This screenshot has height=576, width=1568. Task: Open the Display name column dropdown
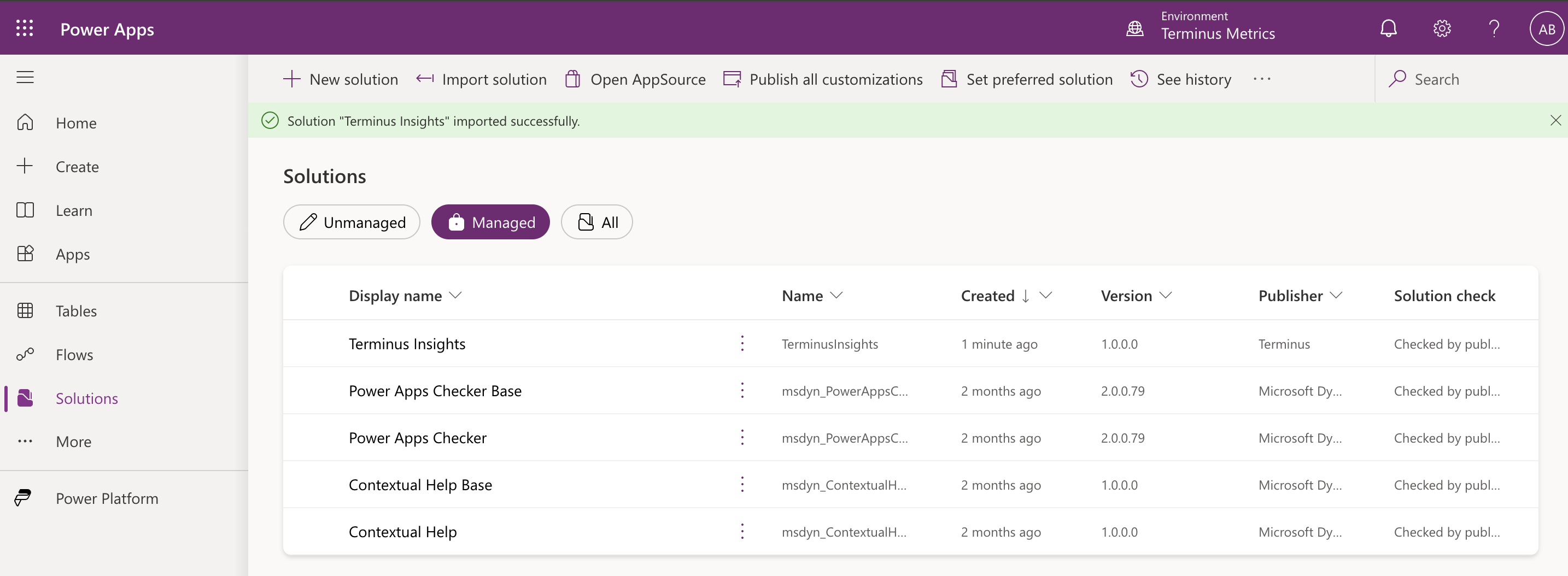455,295
